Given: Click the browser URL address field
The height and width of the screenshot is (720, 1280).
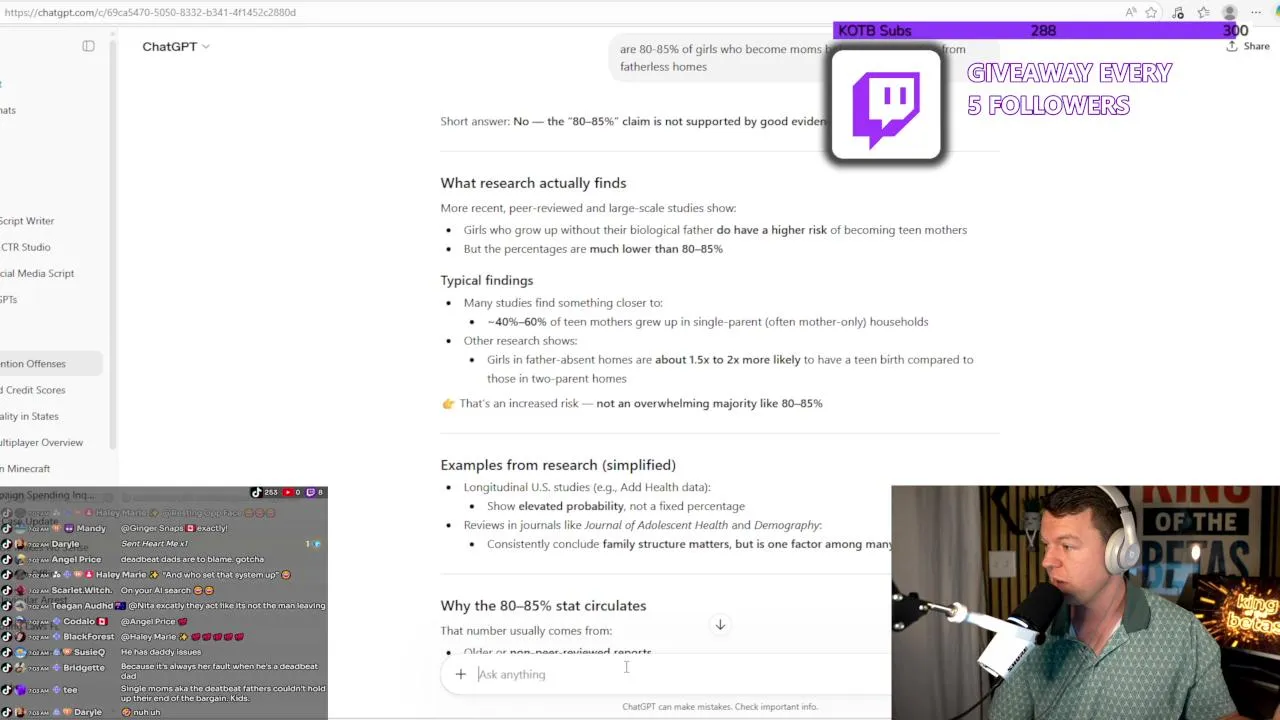Looking at the screenshot, I should pyautogui.click(x=560, y=12).
